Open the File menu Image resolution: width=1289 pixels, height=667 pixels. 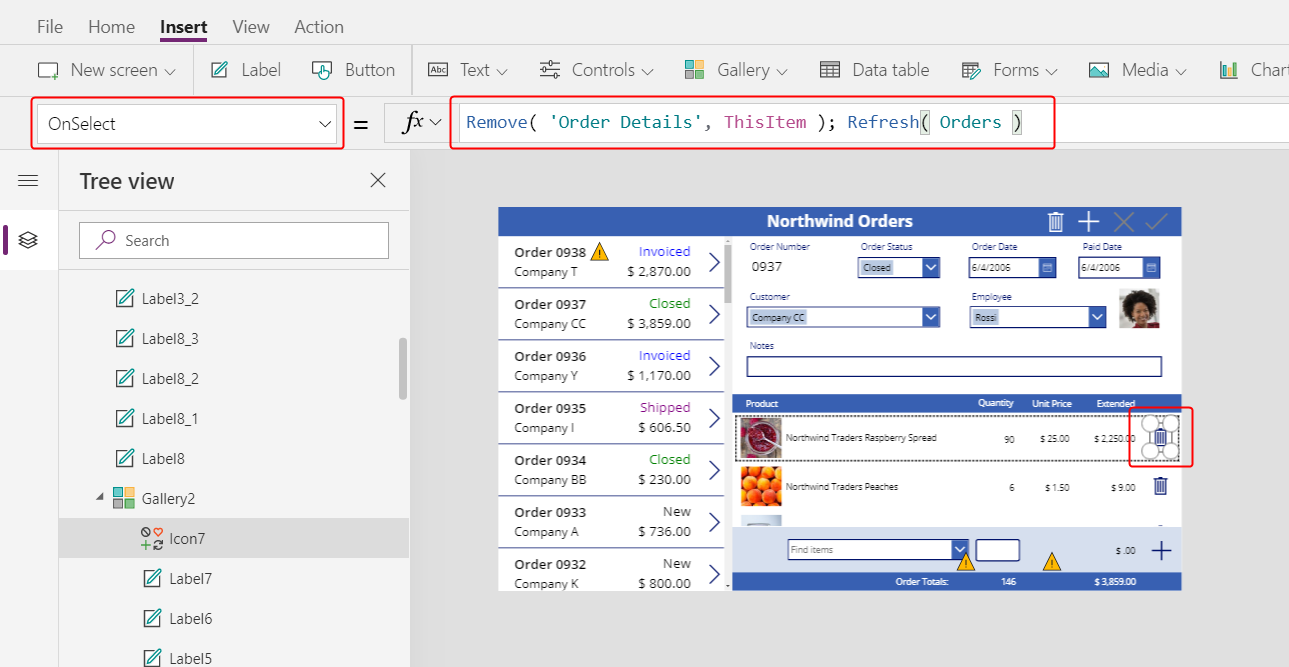(50, 27)
